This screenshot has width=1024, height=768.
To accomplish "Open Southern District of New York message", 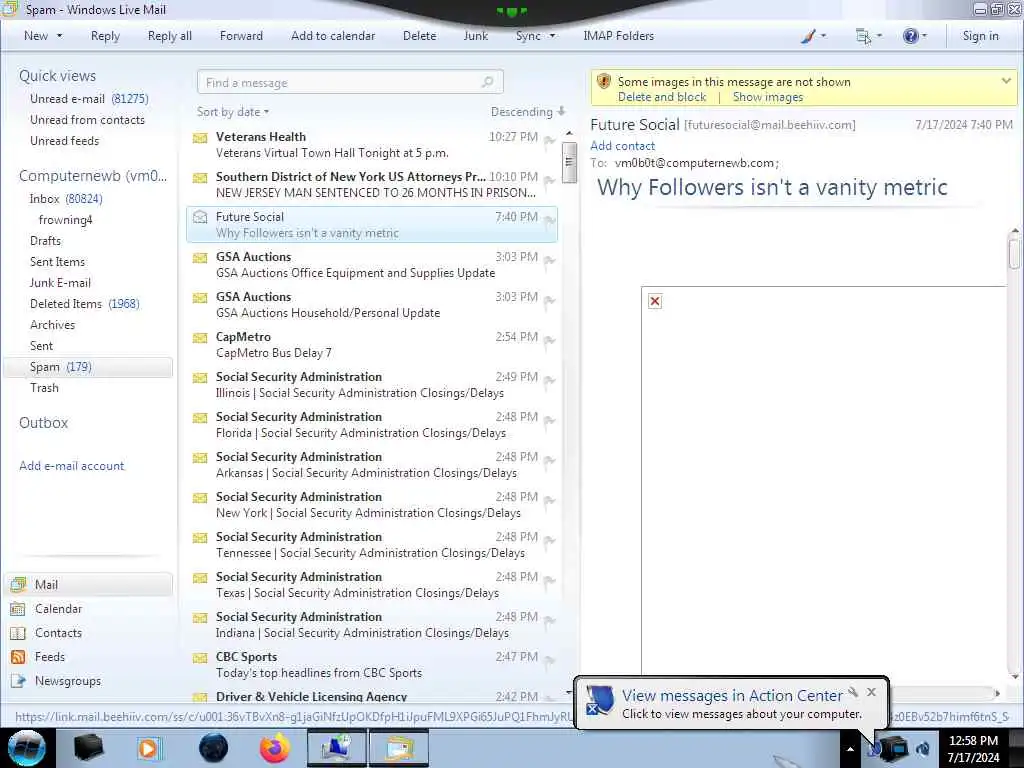I will (x=372, y=184).
